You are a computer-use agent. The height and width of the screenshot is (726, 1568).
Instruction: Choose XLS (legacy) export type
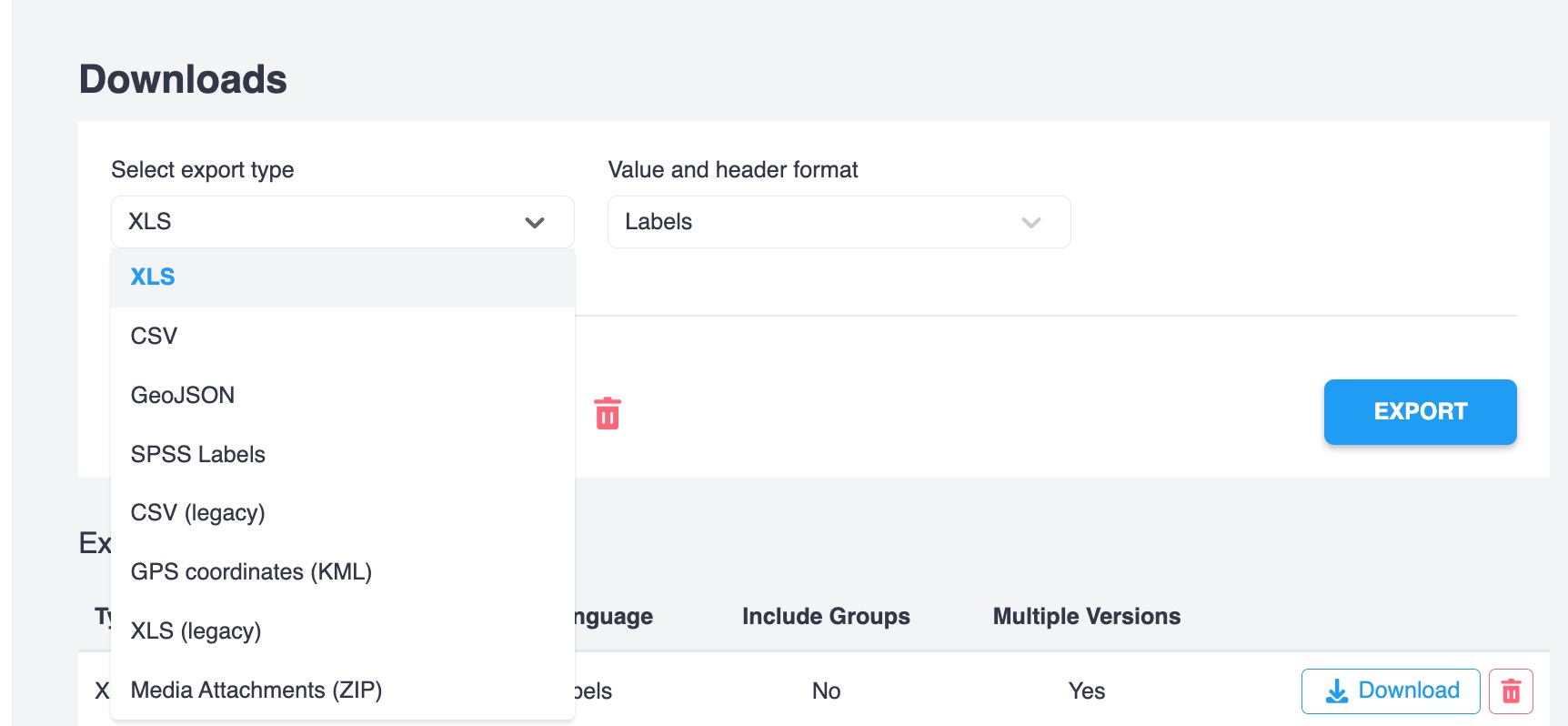196,631
